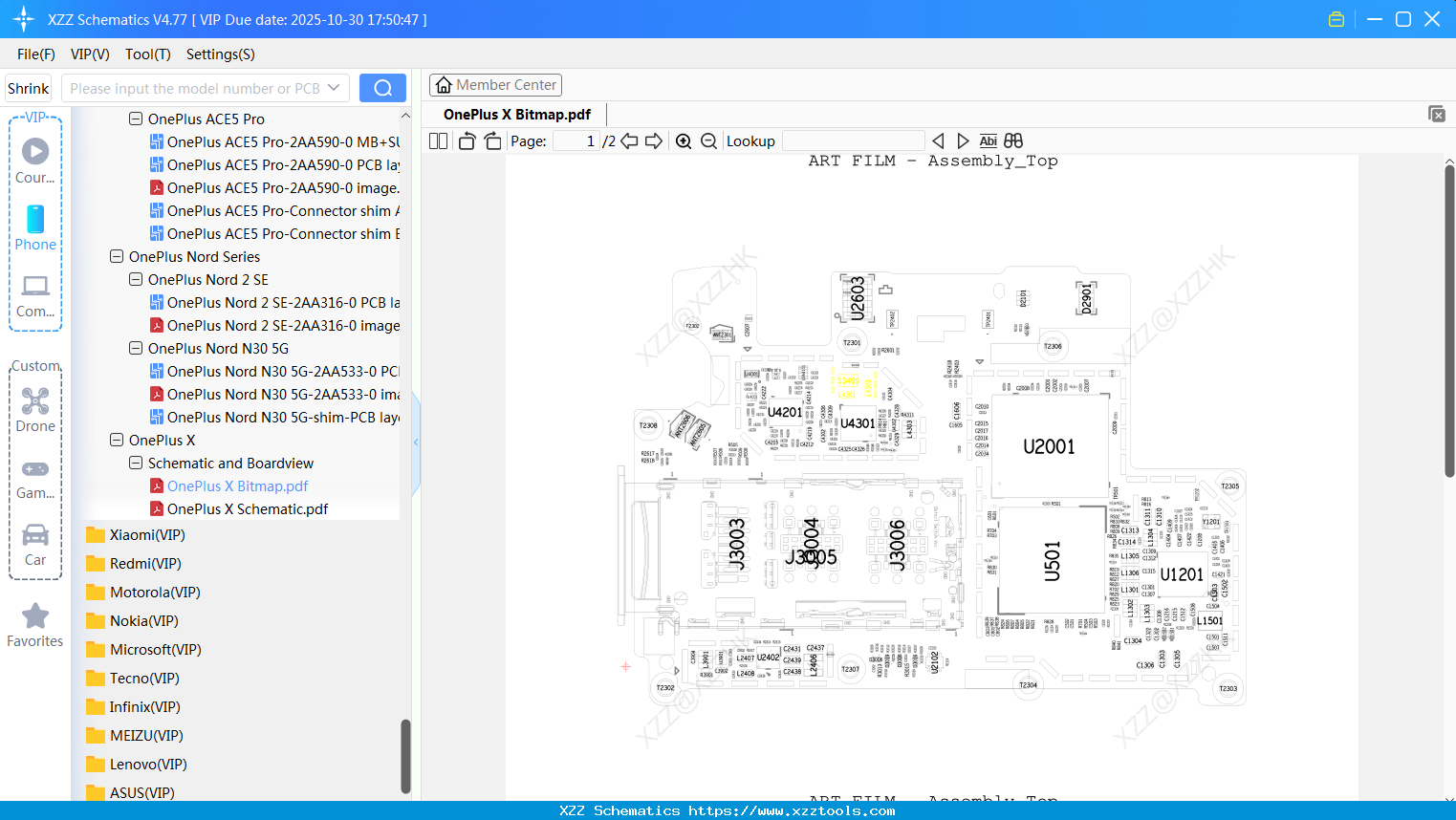Collapse the OnePlus Nord N30 5G node
The height and width of the screenshot is (820, 1456).
coord(136,349)
